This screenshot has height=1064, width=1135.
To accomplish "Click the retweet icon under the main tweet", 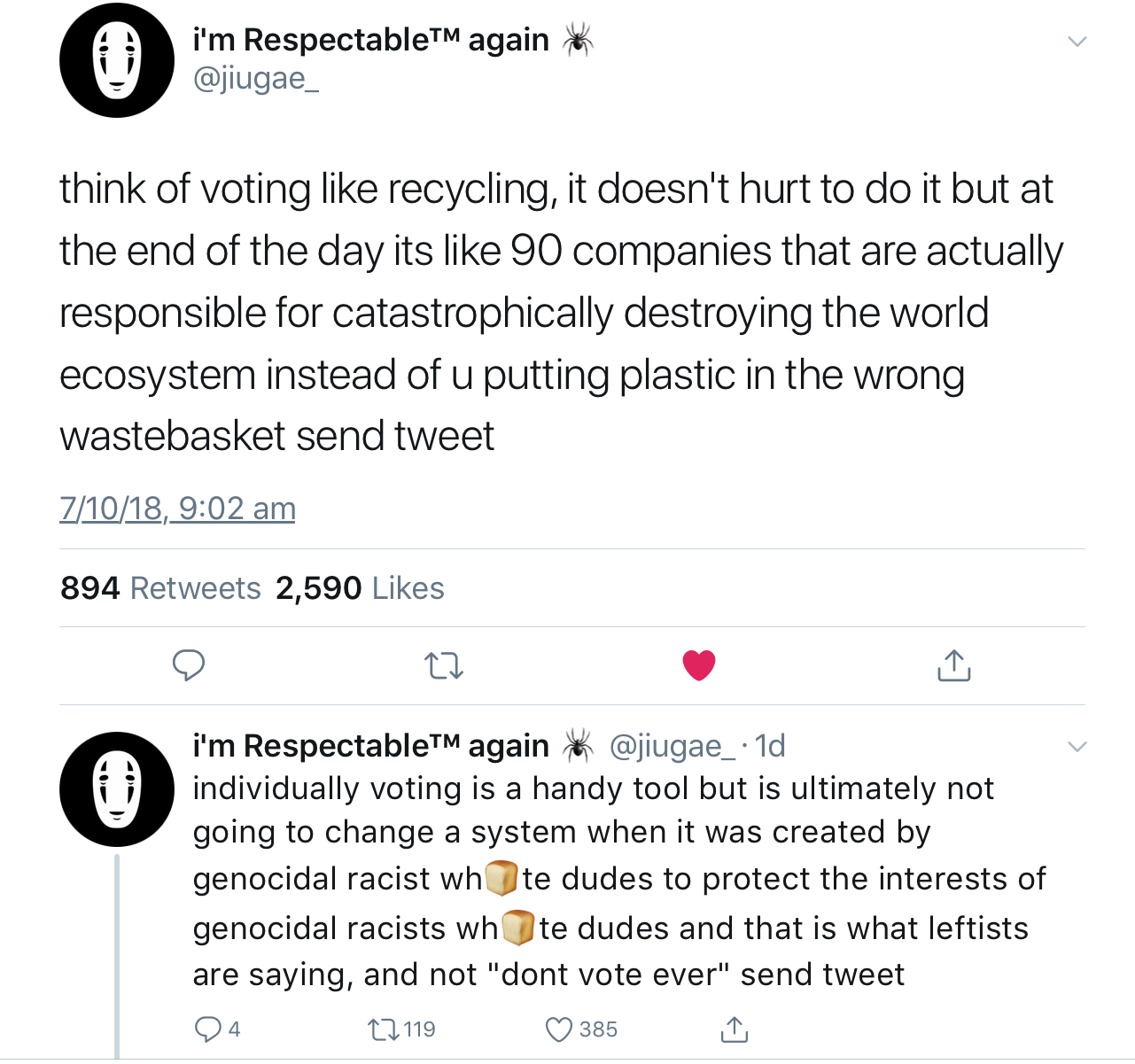I will click(444, 665).
